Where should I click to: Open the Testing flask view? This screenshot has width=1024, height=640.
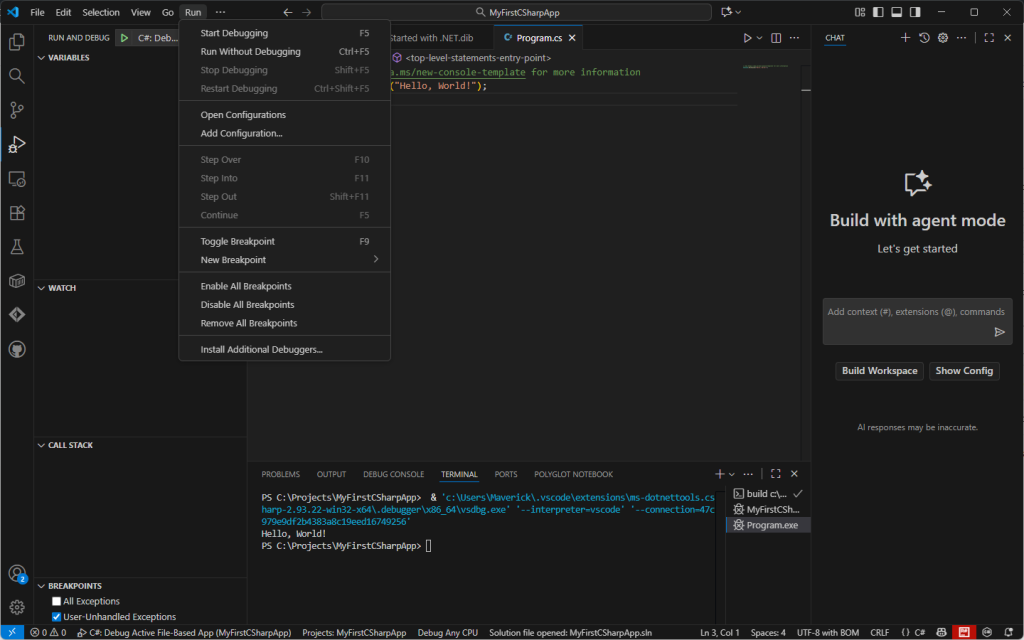(17, 247)
